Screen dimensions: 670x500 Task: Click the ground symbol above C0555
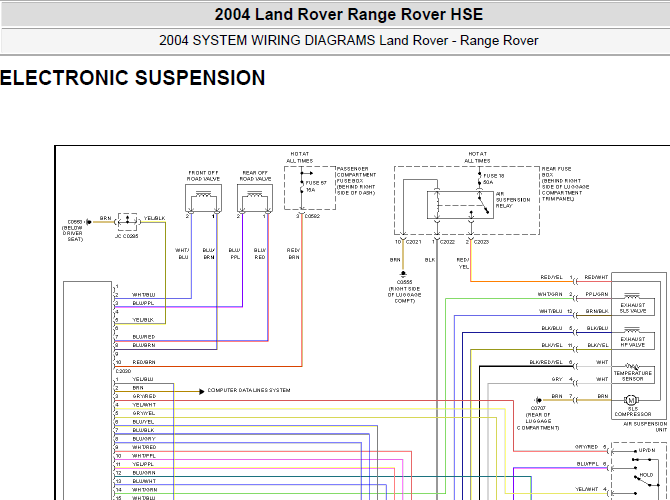click(403, 274)
